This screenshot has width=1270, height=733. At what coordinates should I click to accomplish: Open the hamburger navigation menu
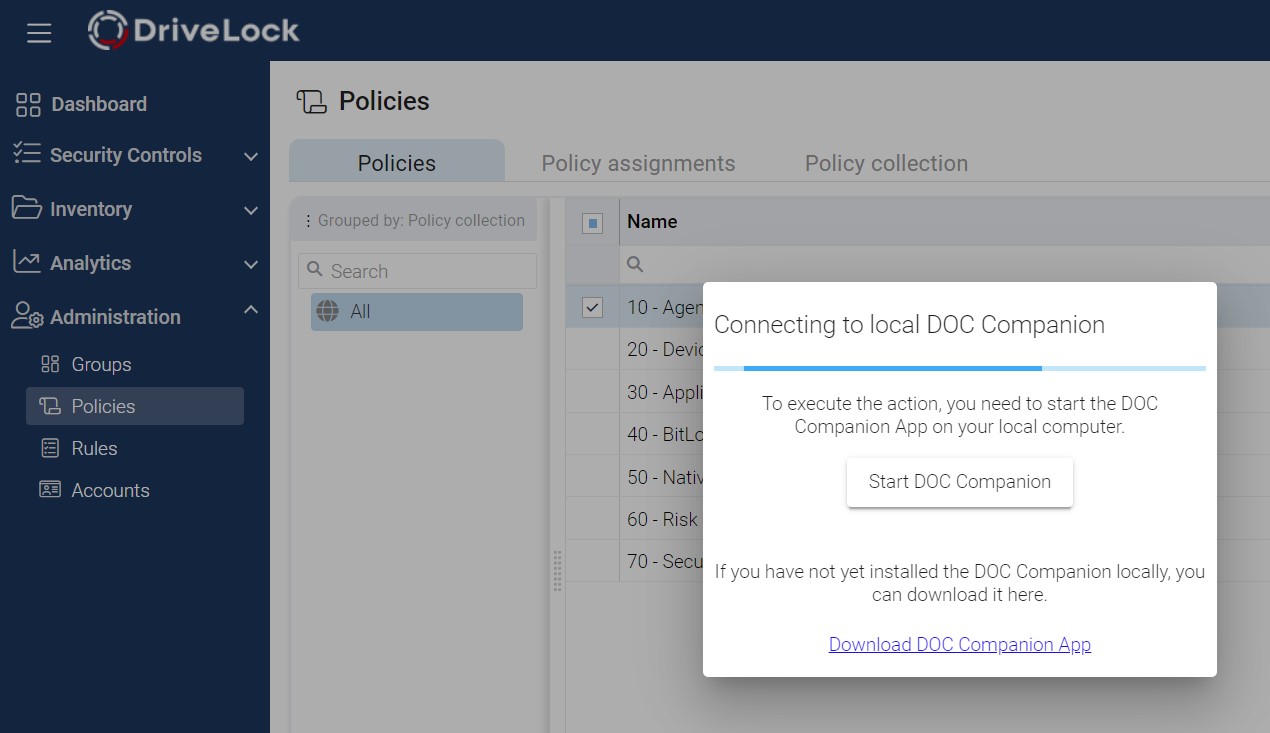pos(39,33)
